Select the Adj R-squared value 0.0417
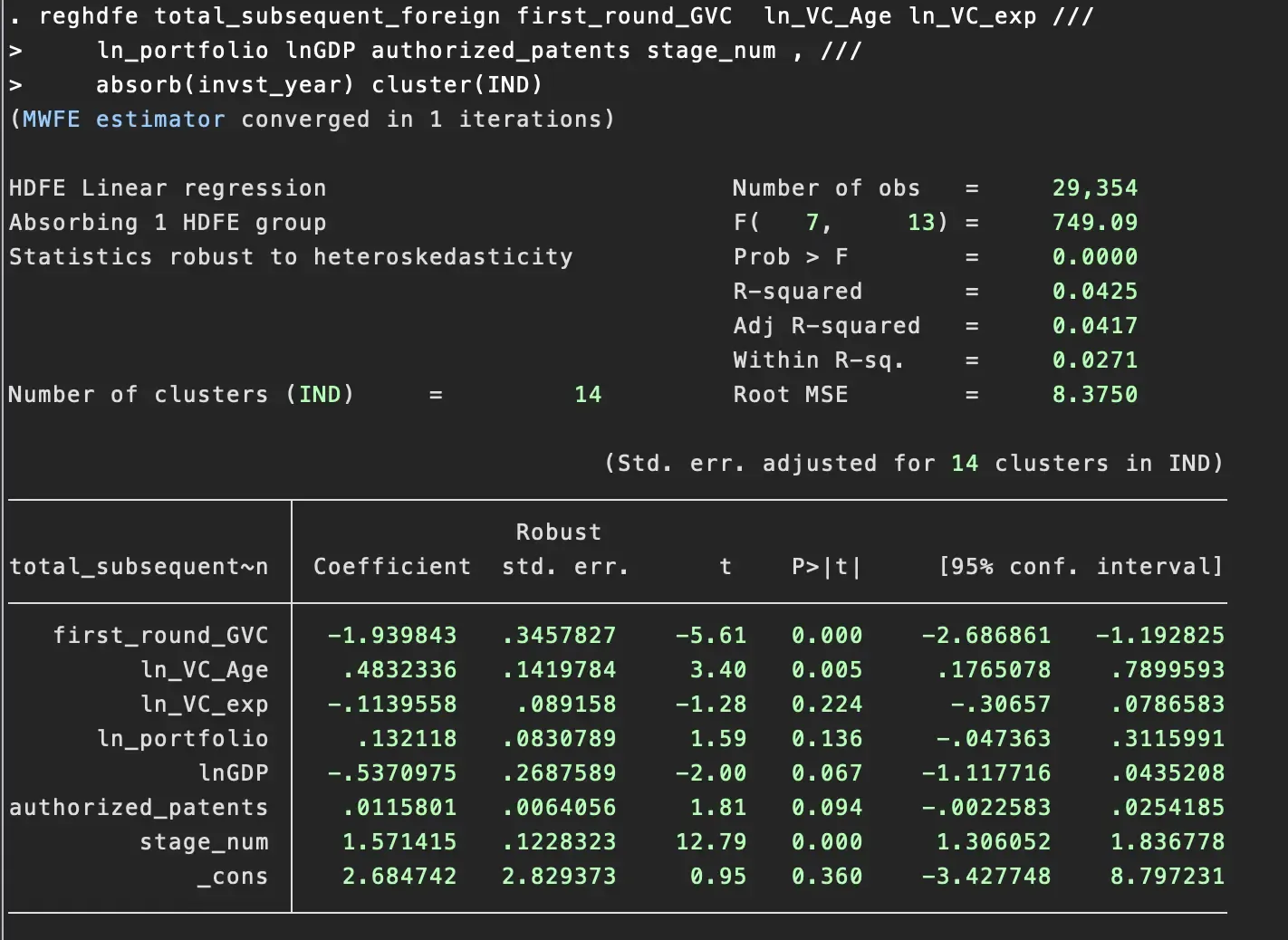 pyautogui.click(x=1094, y=326)
